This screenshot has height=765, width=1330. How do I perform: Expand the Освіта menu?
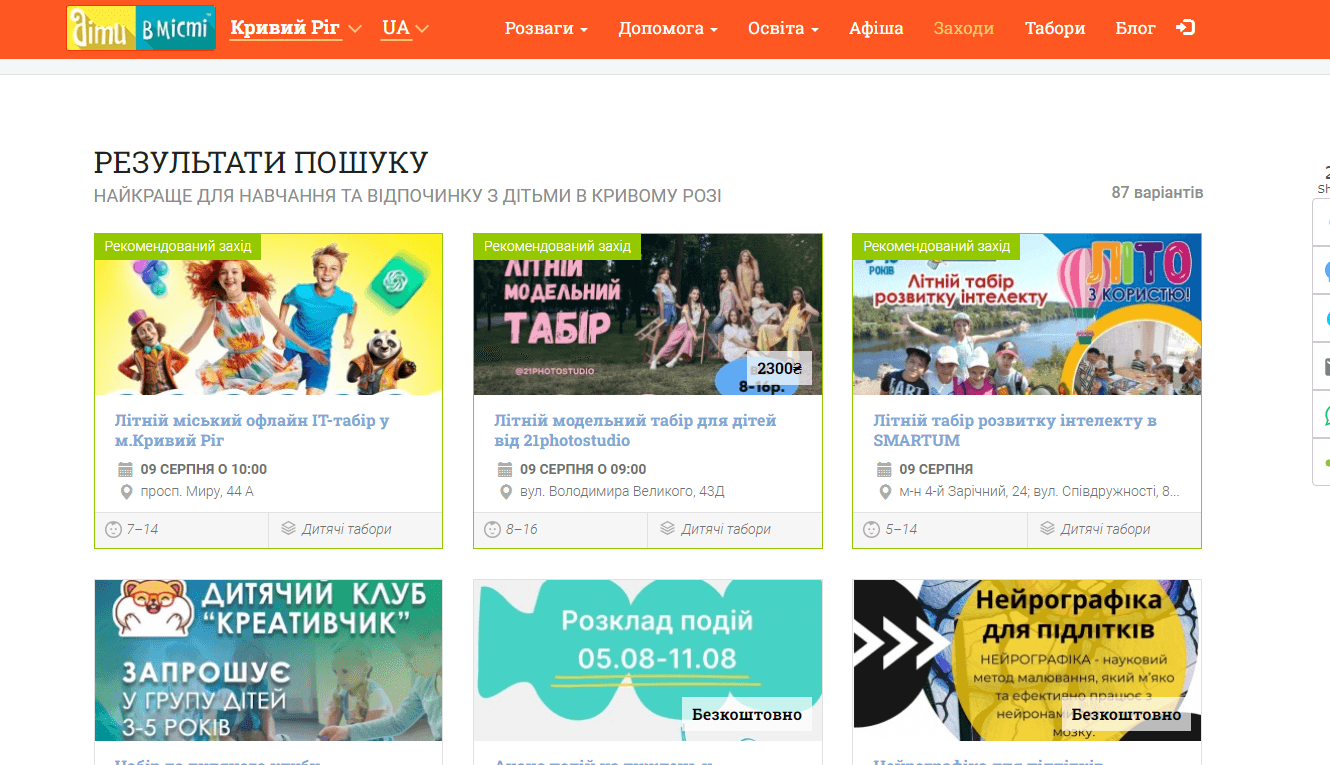(783, 28)
